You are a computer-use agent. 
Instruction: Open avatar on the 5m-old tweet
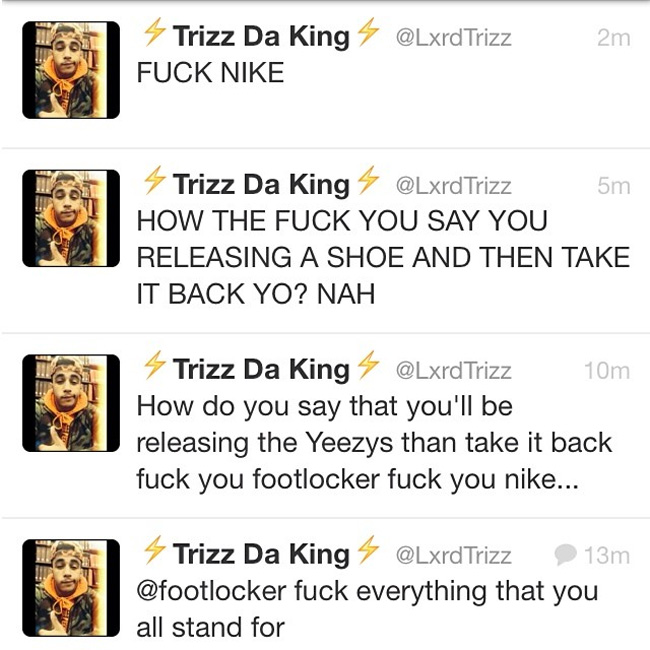click(71, 218)
